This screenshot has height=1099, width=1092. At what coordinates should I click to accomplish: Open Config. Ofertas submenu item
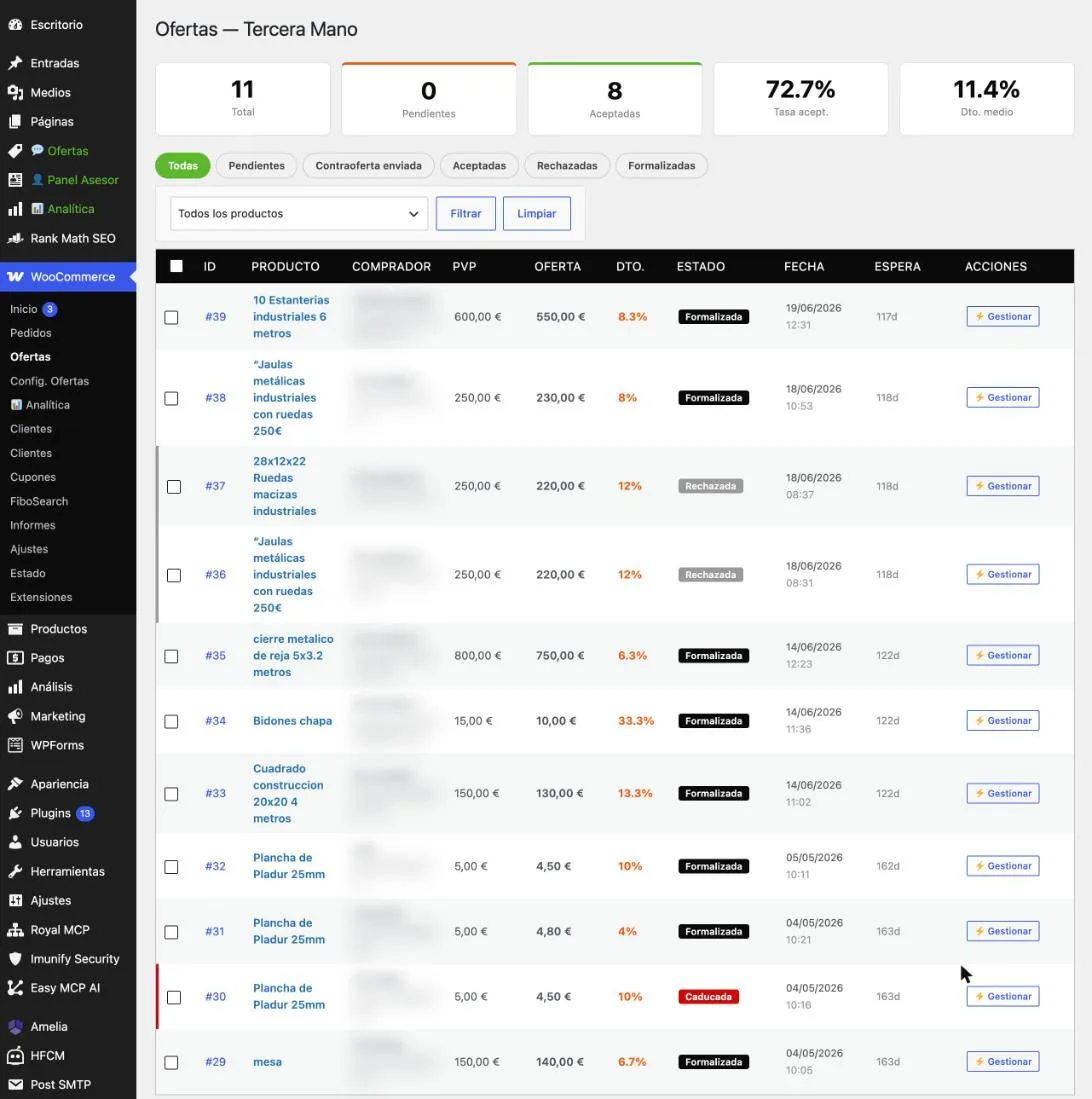pos(49,381)
